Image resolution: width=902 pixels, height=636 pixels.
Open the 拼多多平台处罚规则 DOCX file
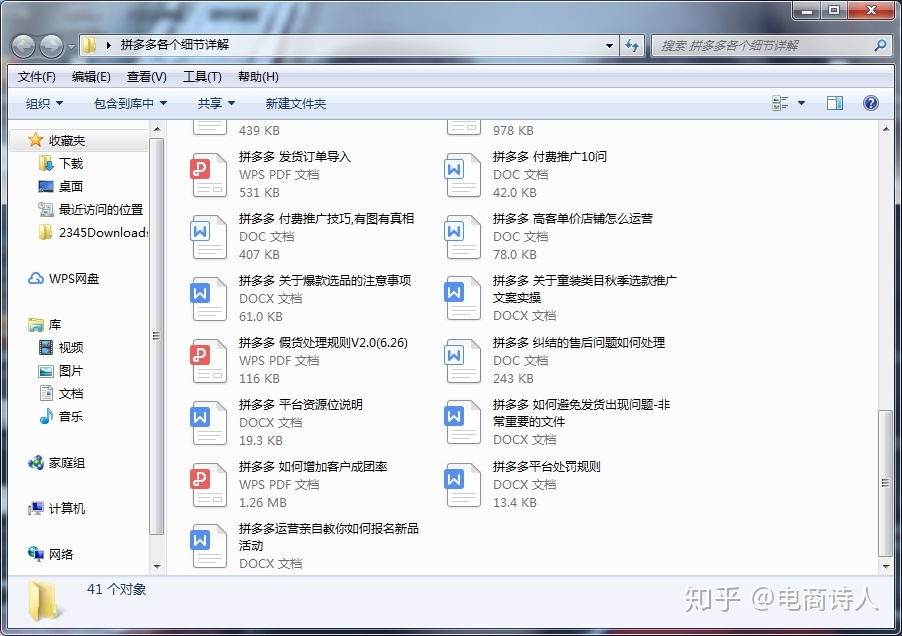[x=546, y=467]
